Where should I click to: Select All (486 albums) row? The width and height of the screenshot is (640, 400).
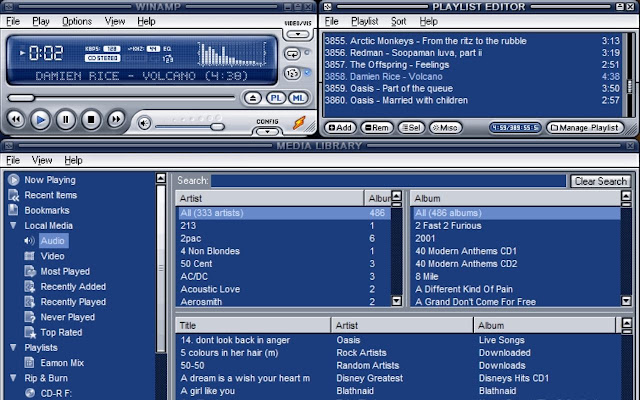(516, 213)
